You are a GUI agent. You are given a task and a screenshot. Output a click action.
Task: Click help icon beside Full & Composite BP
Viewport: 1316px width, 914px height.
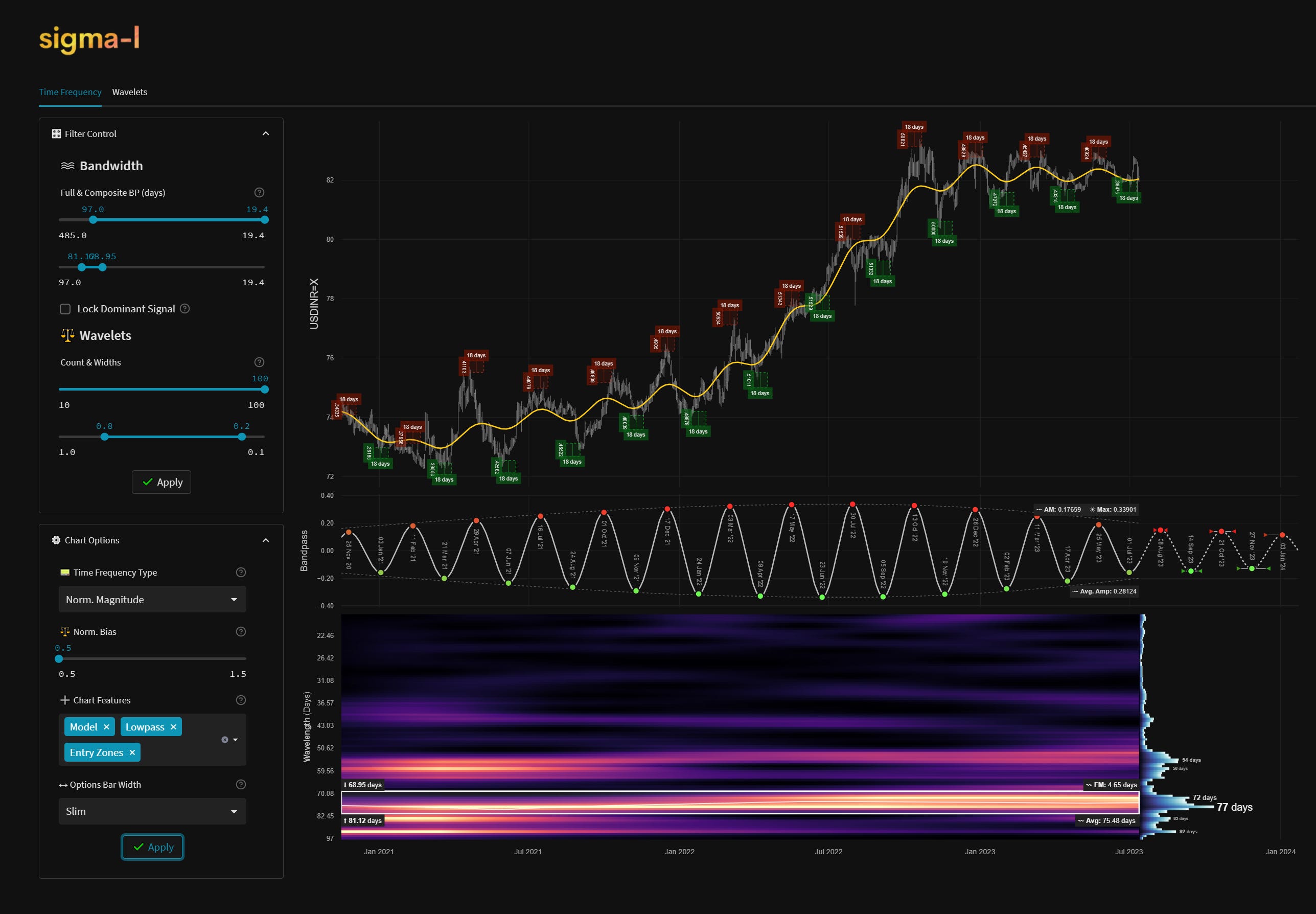[x=259, y=192]
